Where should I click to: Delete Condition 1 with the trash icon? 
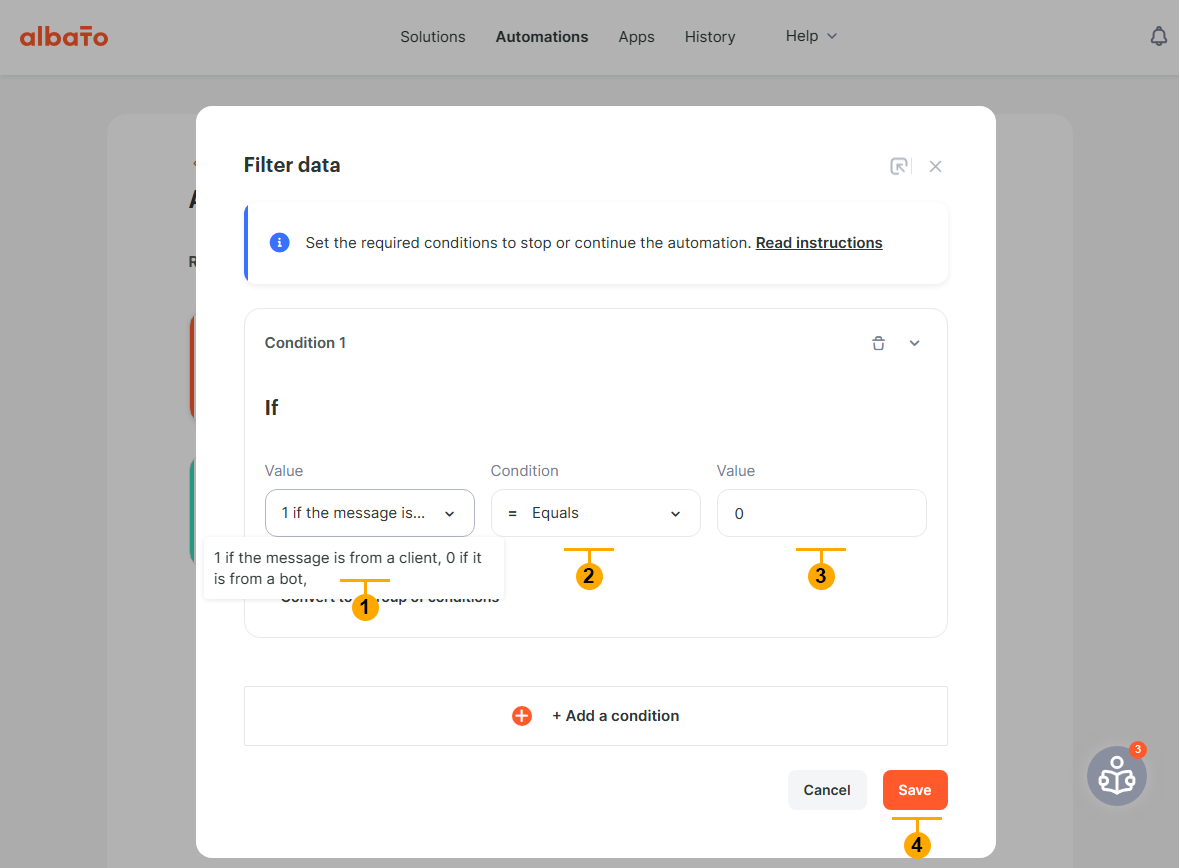click(878, 343)
